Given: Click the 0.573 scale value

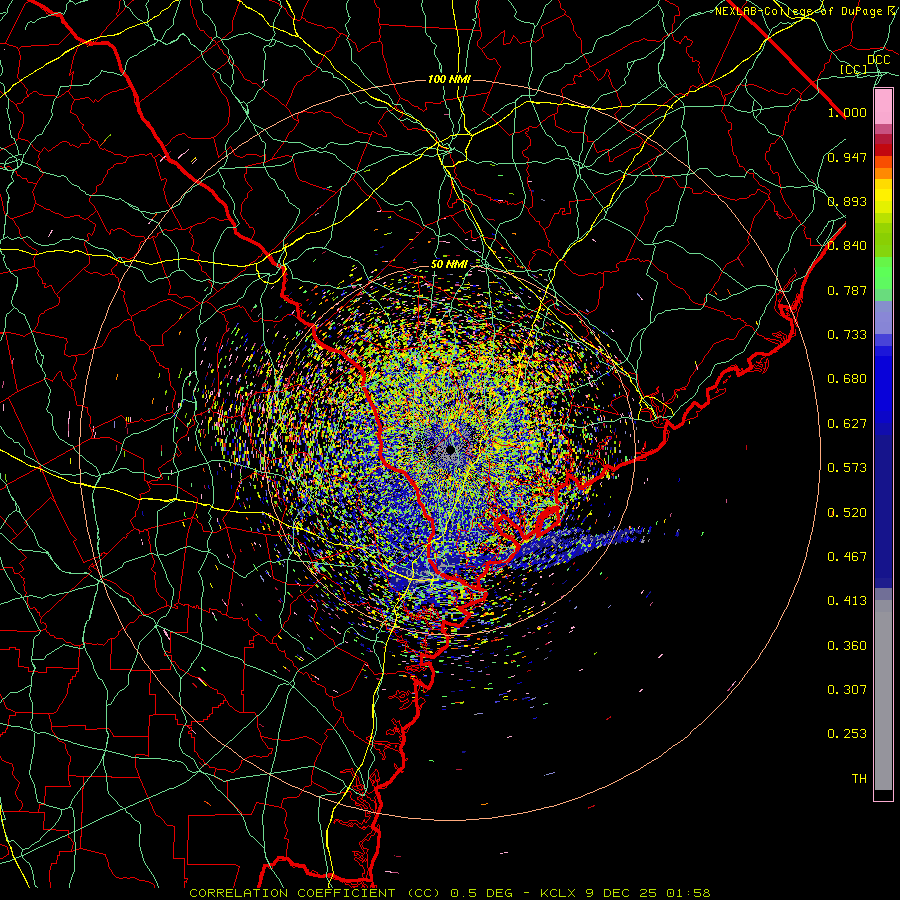Looking at the screenshot, I should 847,468.
